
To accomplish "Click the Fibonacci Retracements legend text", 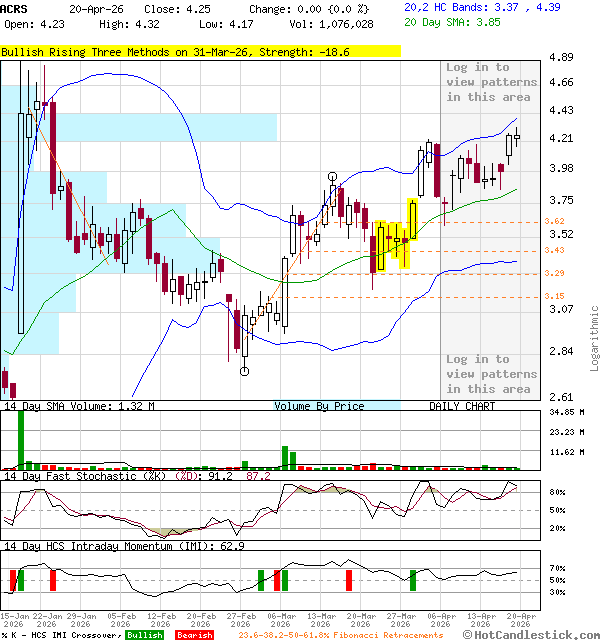I will coord(340,635).
